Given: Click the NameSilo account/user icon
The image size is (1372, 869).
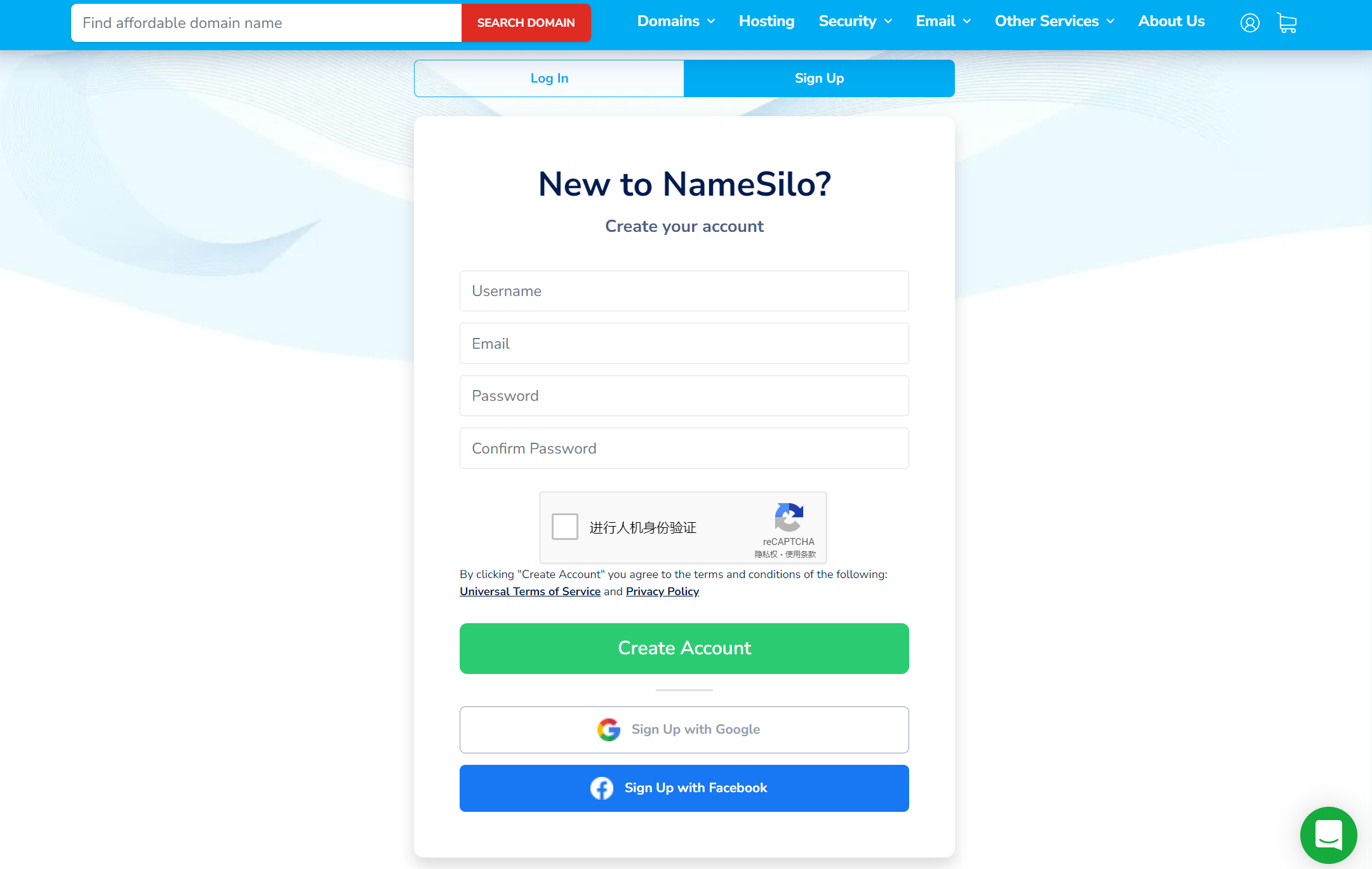Looking at the screenshot, I should [x=1250, y=22].
